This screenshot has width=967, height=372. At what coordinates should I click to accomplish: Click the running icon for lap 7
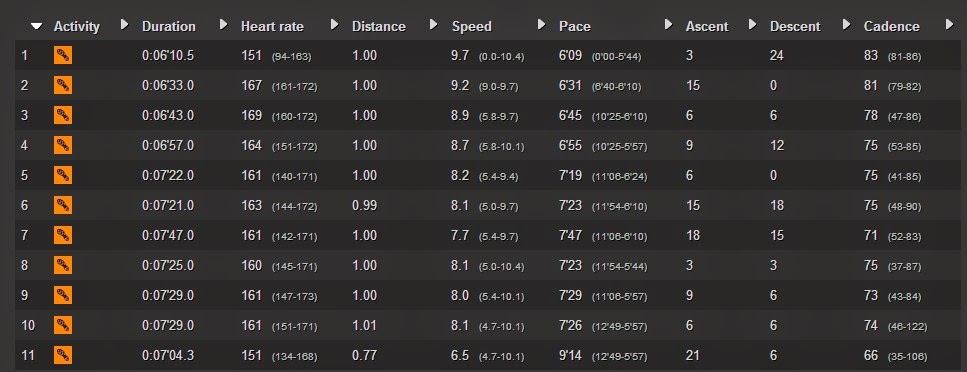pyautogui.click(x=62, y=235)
